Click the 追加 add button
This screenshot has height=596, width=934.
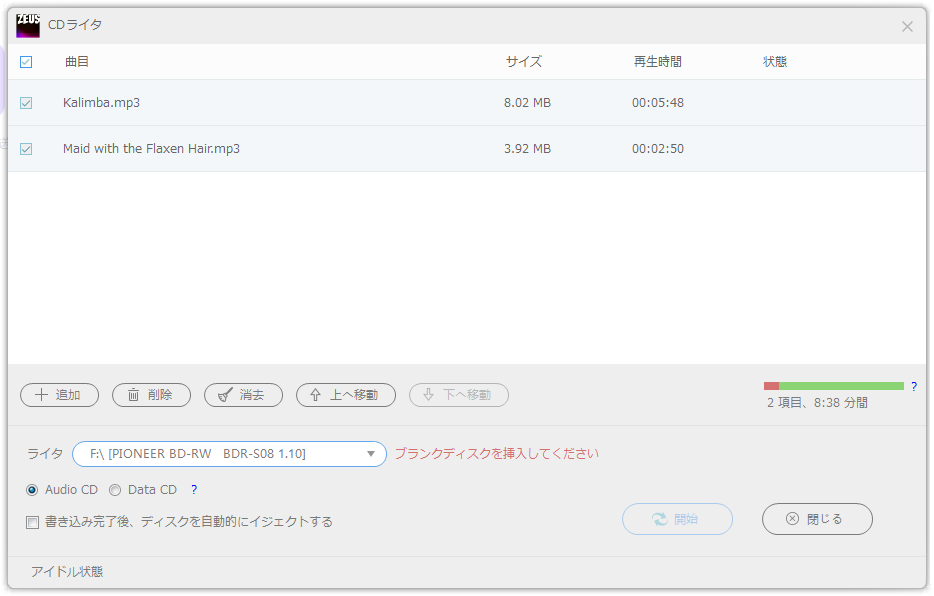pyautogui.click(x=60, y=395)
